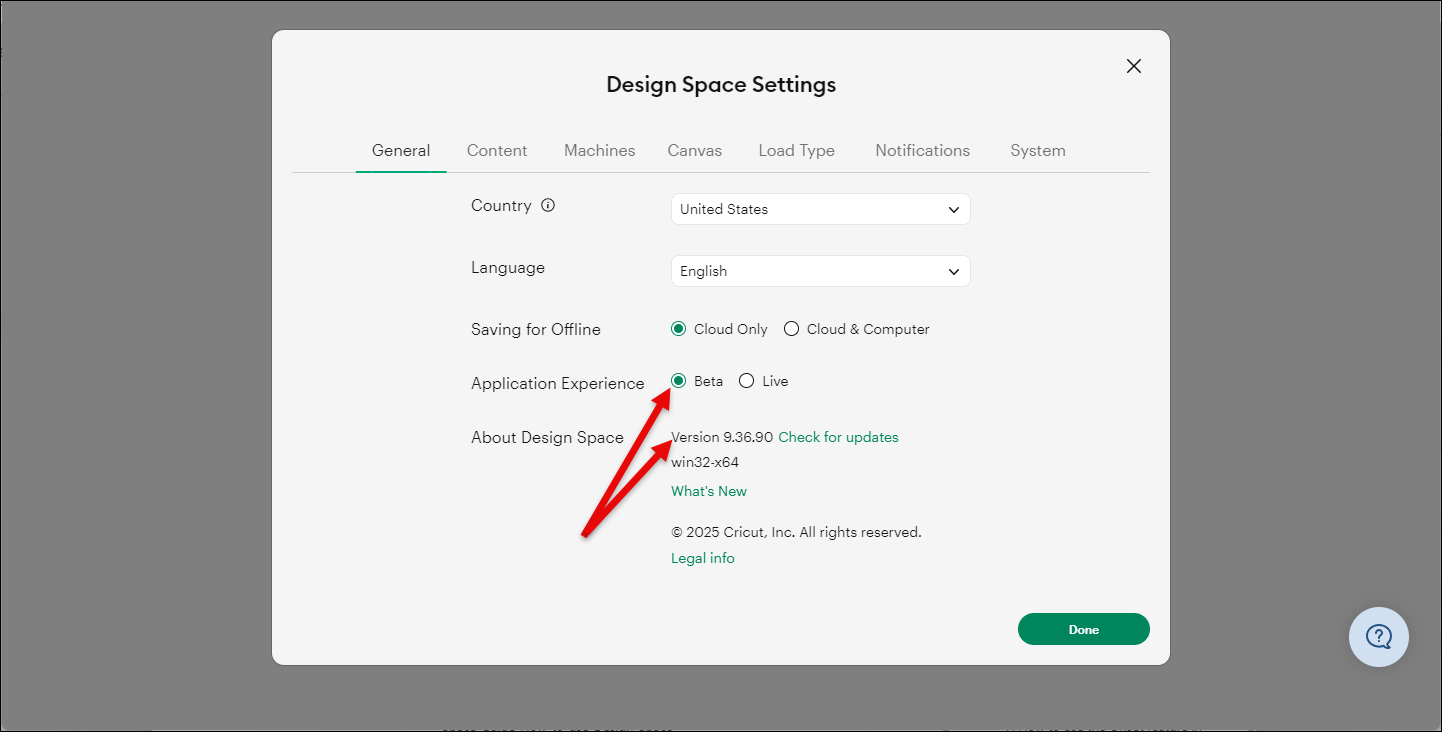This screenshot has height=732, width=1442.
Task: Open the What's New page
Action: coord(708,490)
